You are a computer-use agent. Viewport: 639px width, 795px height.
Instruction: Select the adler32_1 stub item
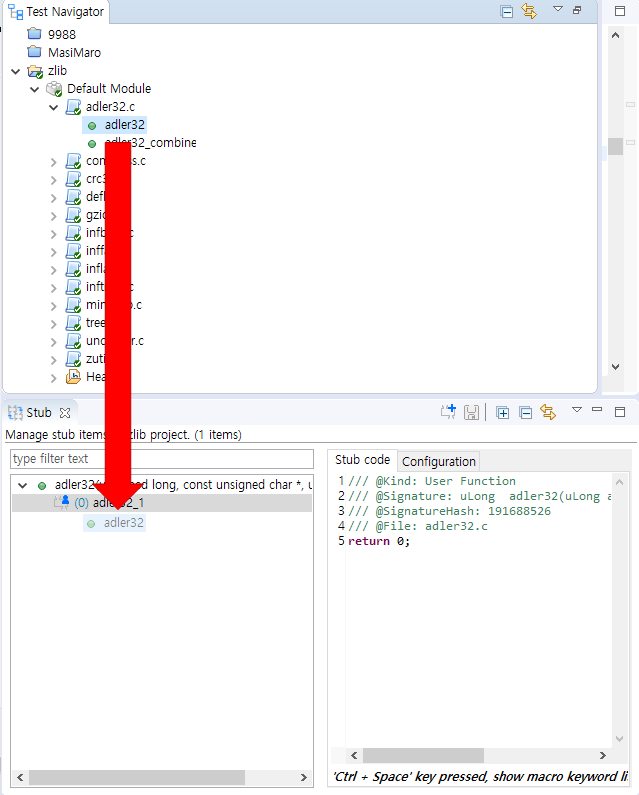pos(162,503)
